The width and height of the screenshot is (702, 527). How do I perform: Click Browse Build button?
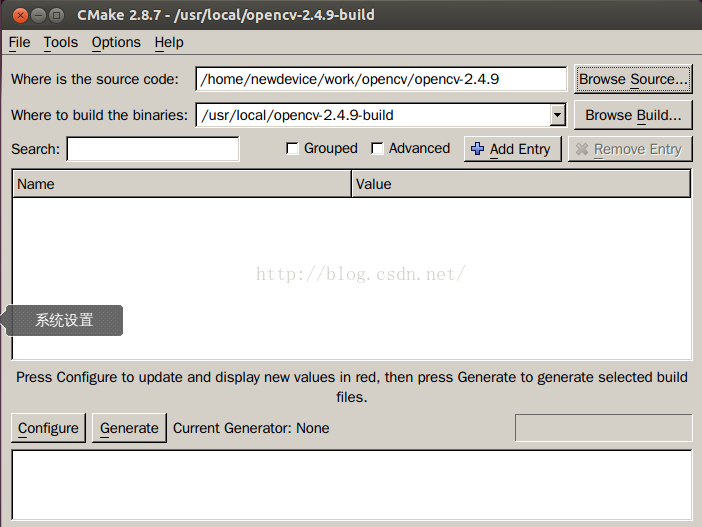pos(633,115)
